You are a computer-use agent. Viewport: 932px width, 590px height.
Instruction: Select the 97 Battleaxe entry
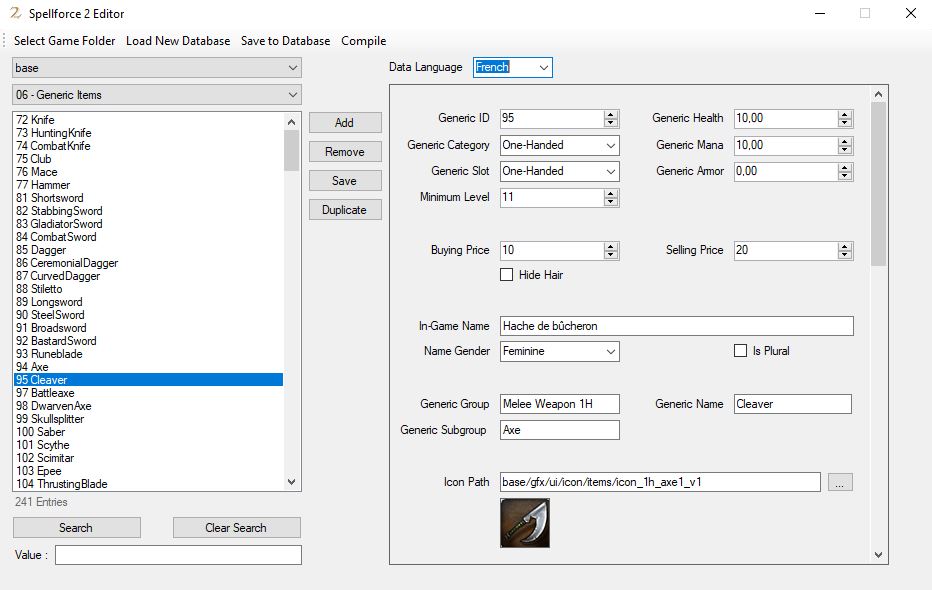click(149, 393)
